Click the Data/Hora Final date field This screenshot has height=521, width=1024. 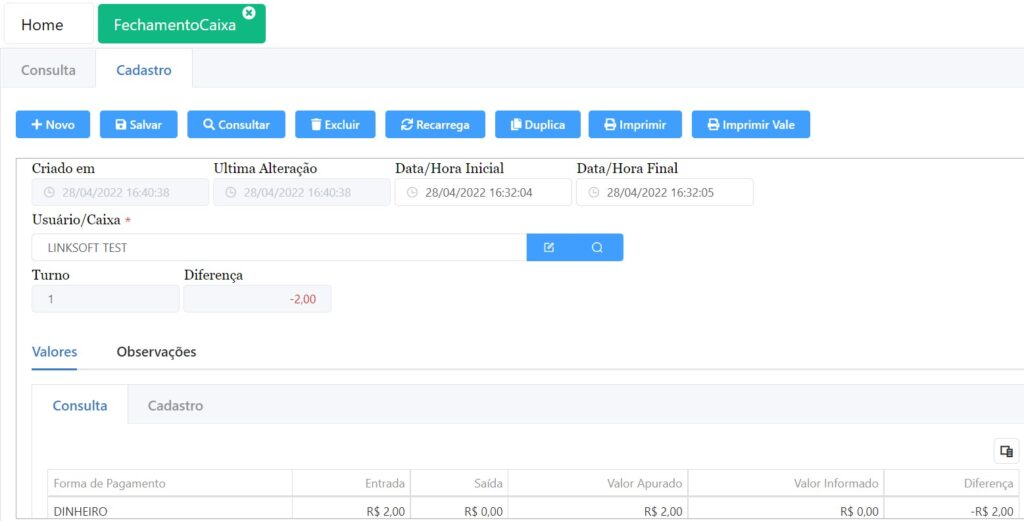tap(665, 192)
